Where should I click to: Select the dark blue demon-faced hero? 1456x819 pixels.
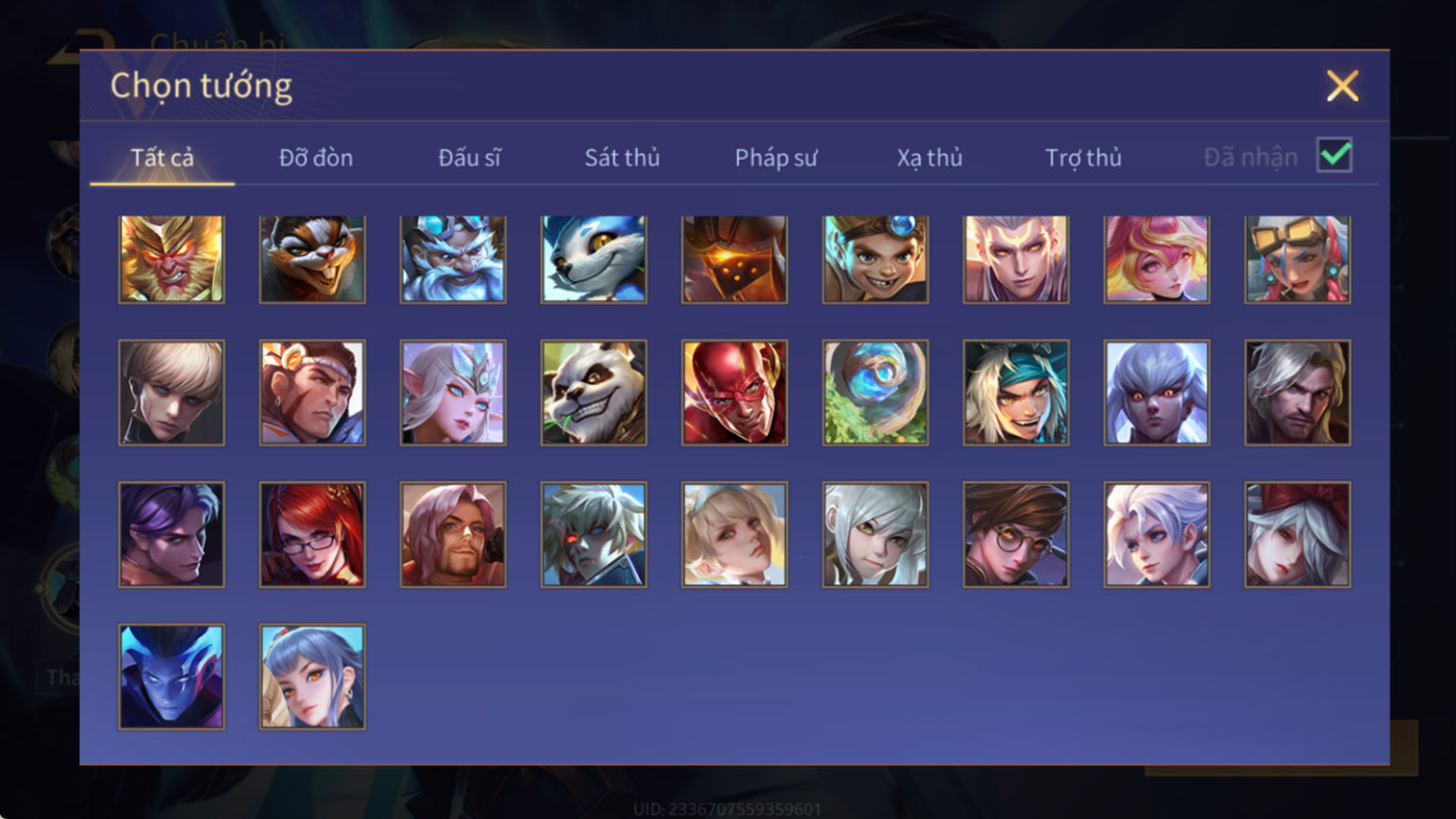tap(171, 677)
